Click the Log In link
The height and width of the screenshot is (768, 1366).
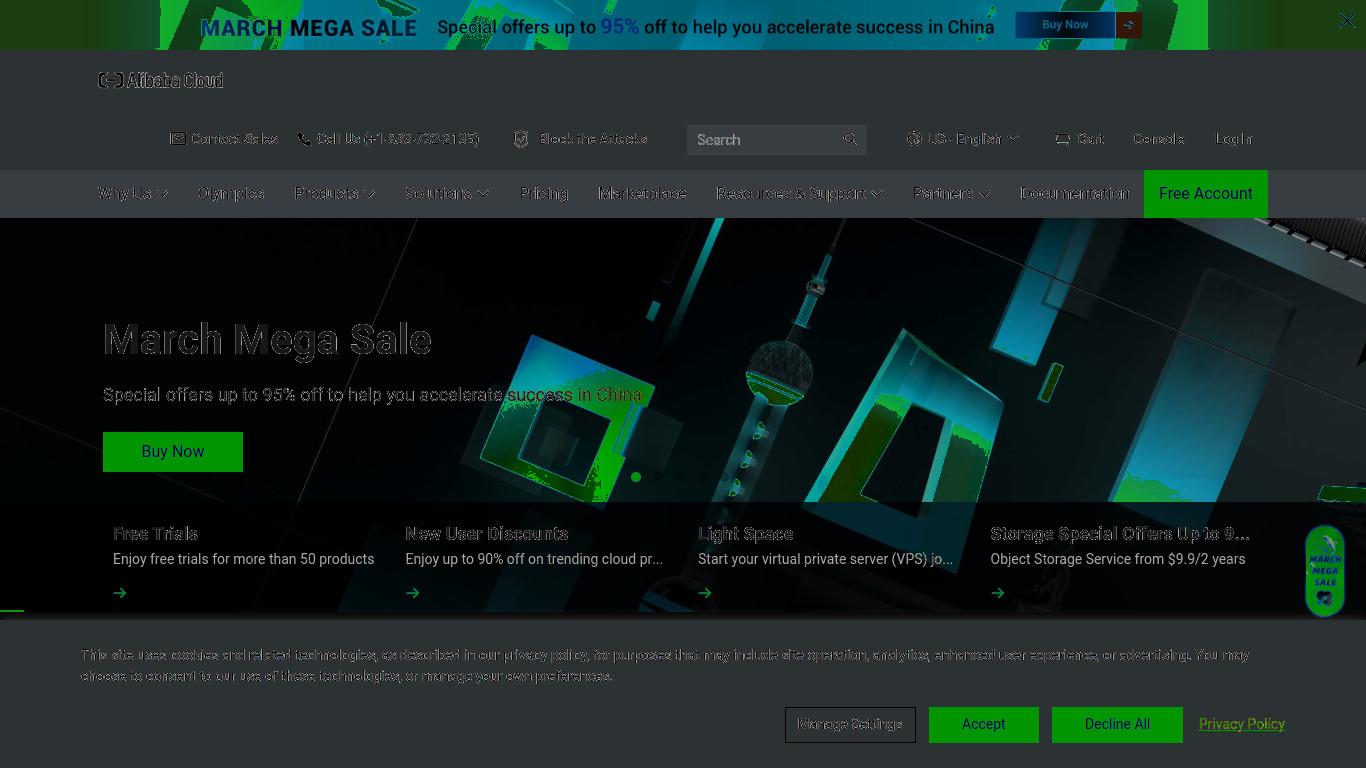(1234, 139)
